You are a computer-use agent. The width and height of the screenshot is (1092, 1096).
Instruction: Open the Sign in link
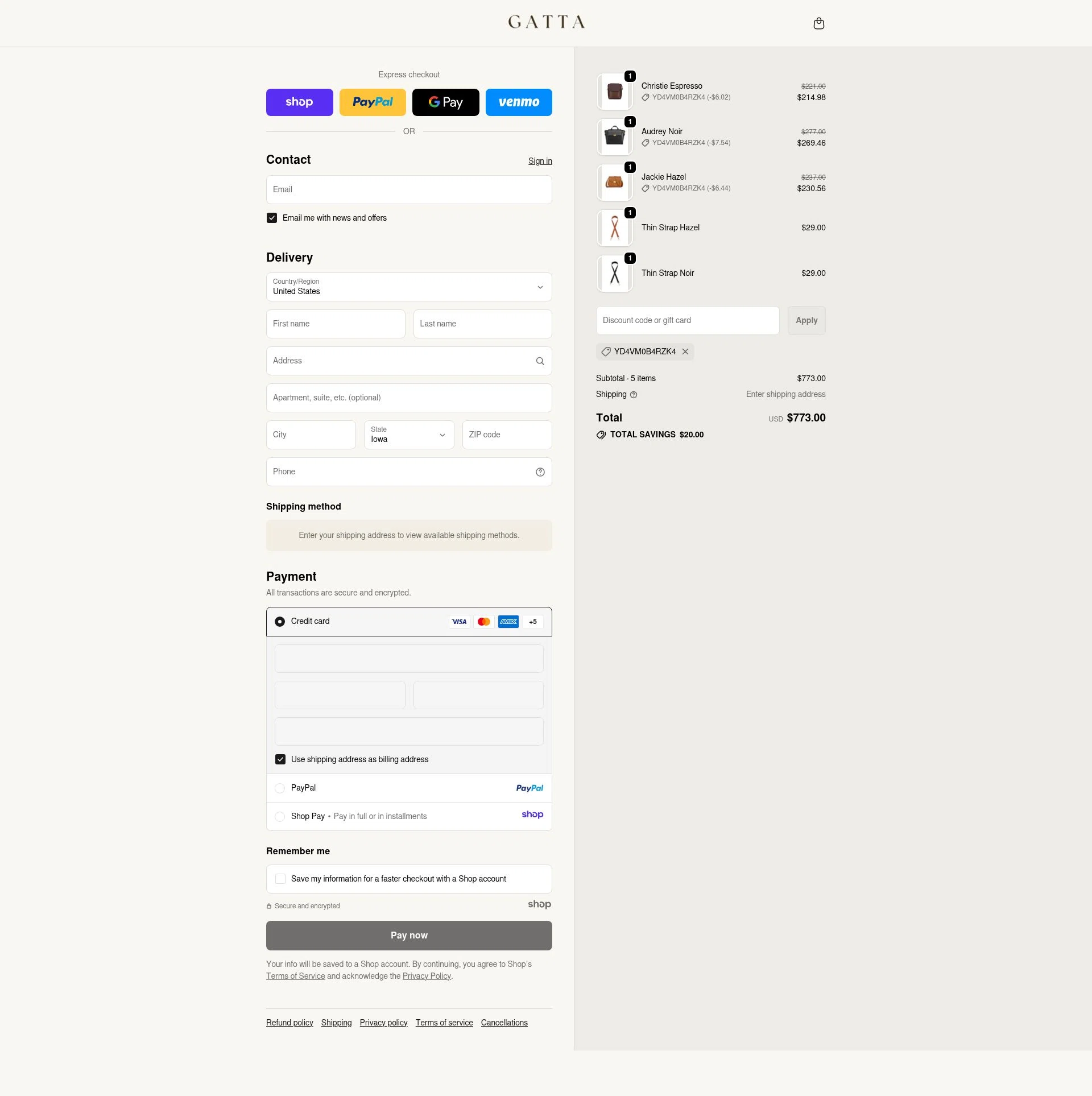(x=540, y=161)
